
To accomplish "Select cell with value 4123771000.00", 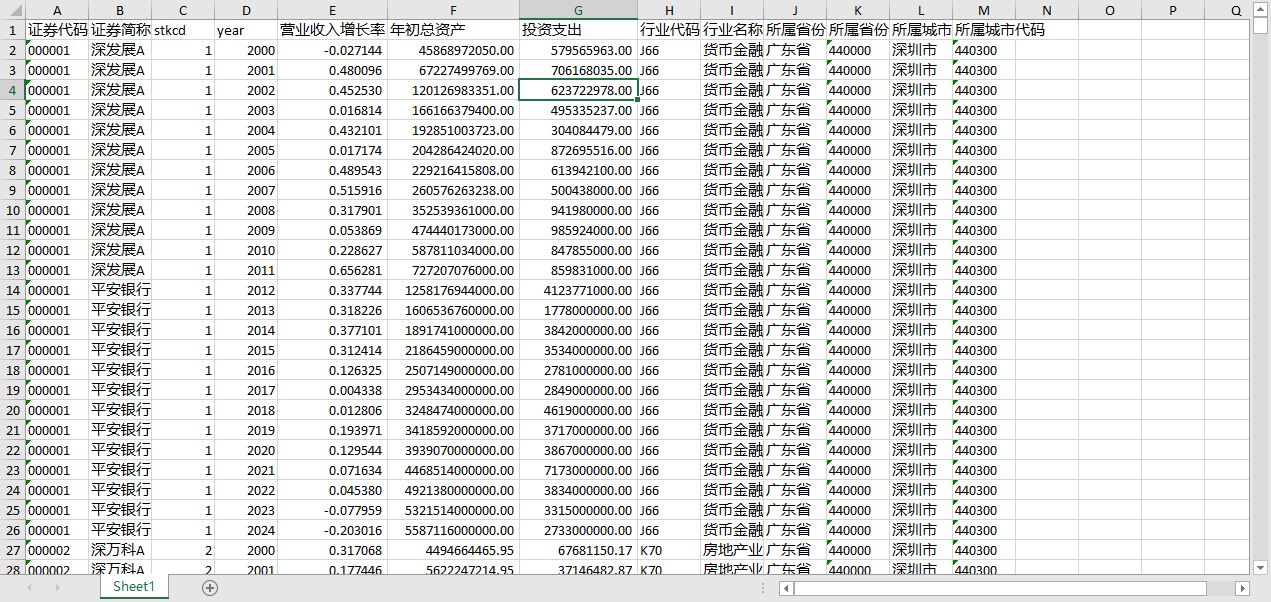I will point(578,290).
